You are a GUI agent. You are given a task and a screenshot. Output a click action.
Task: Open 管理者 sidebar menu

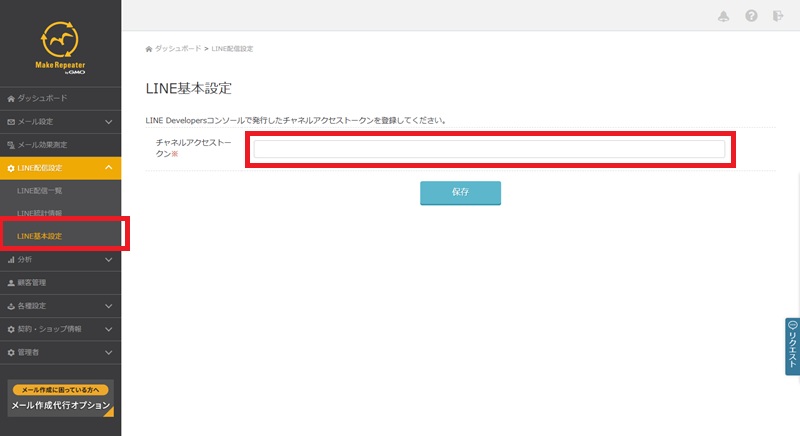pos(60,352)
